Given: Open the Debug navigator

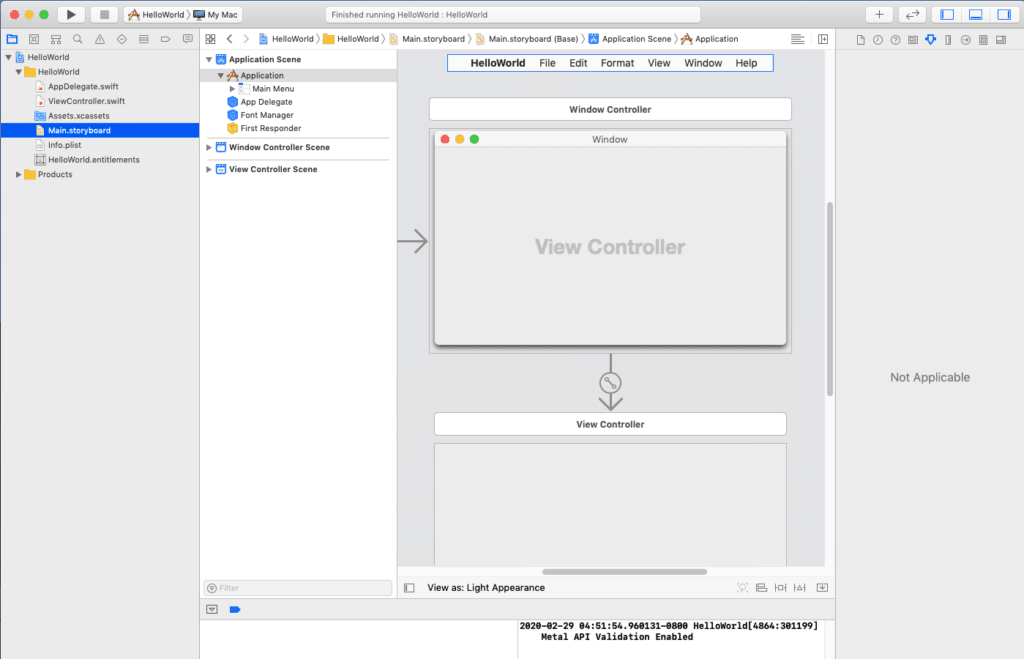Looking at the screenshot, I should pyautogui.click(x=144, y=38).
